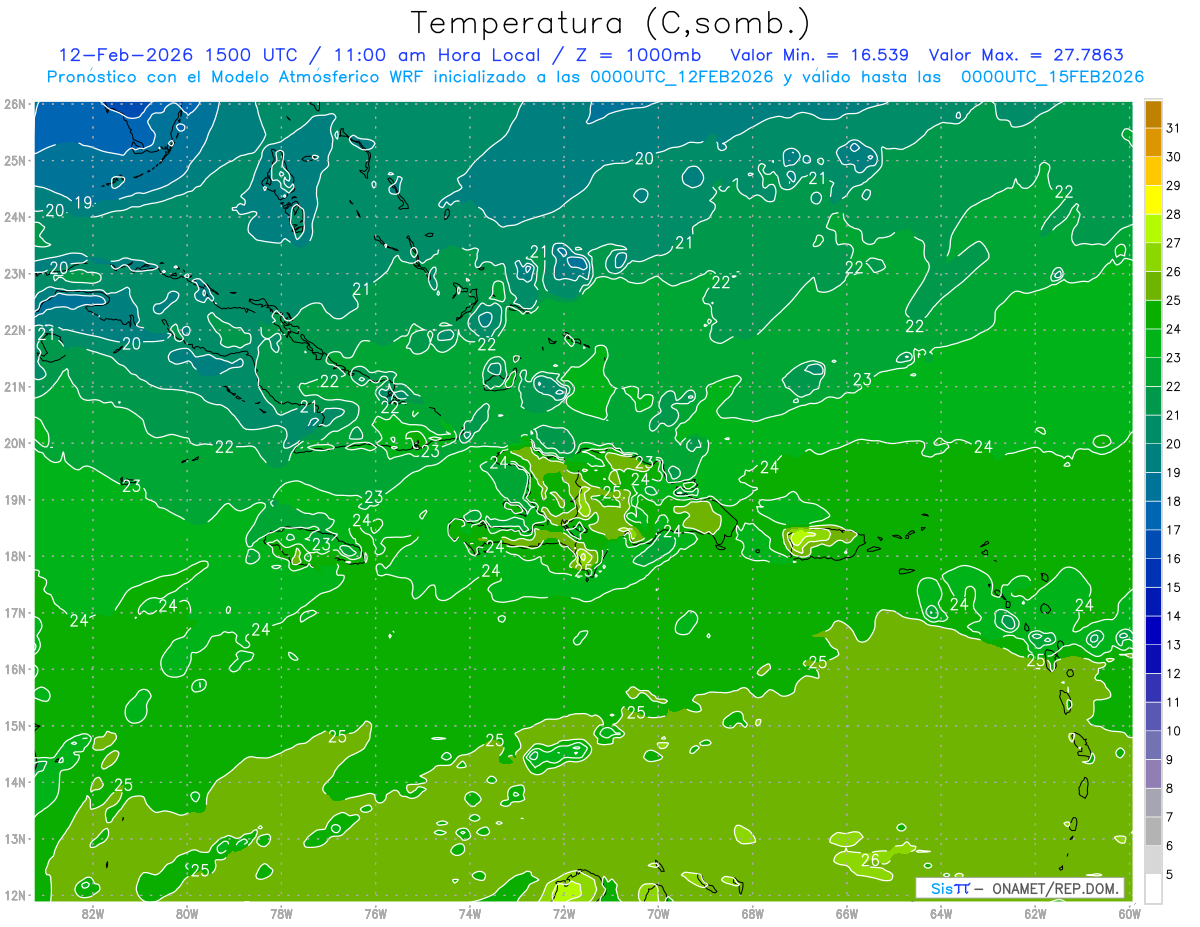Click latitude axis label '24N'

[15, 217]
